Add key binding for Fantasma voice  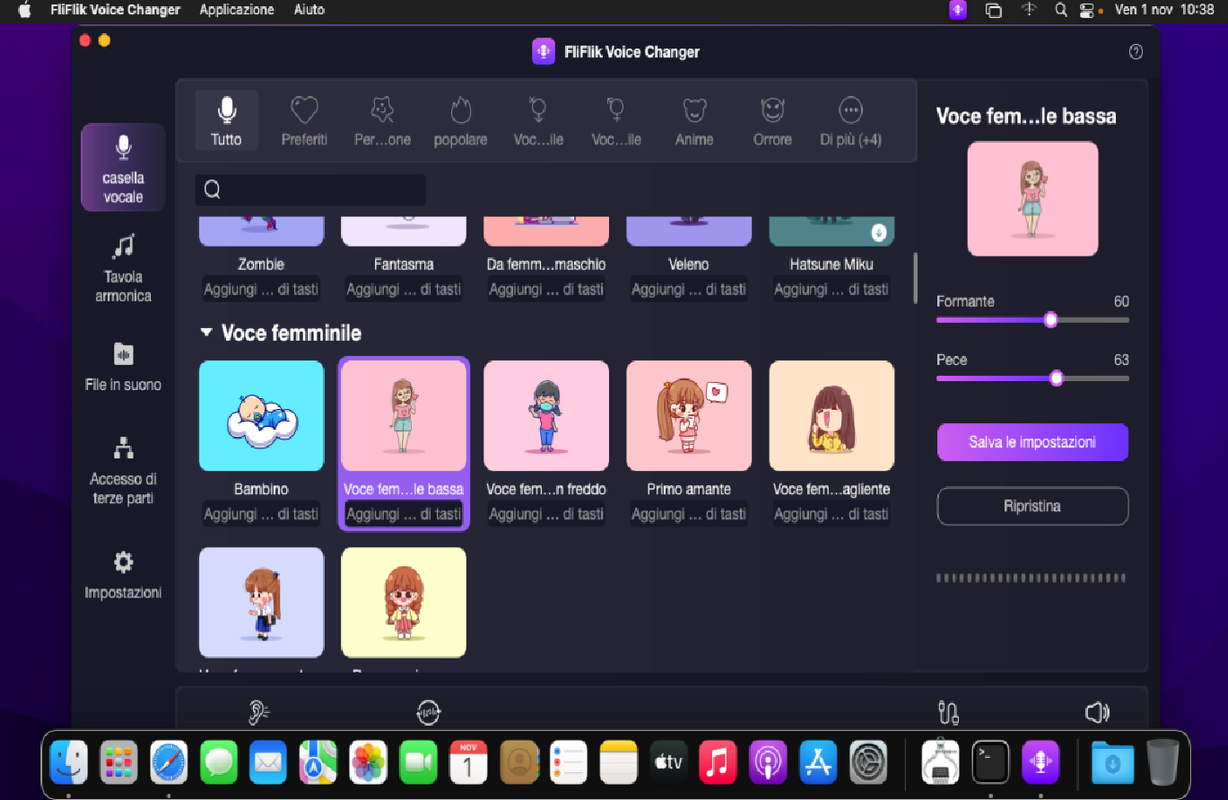point(404,289)
